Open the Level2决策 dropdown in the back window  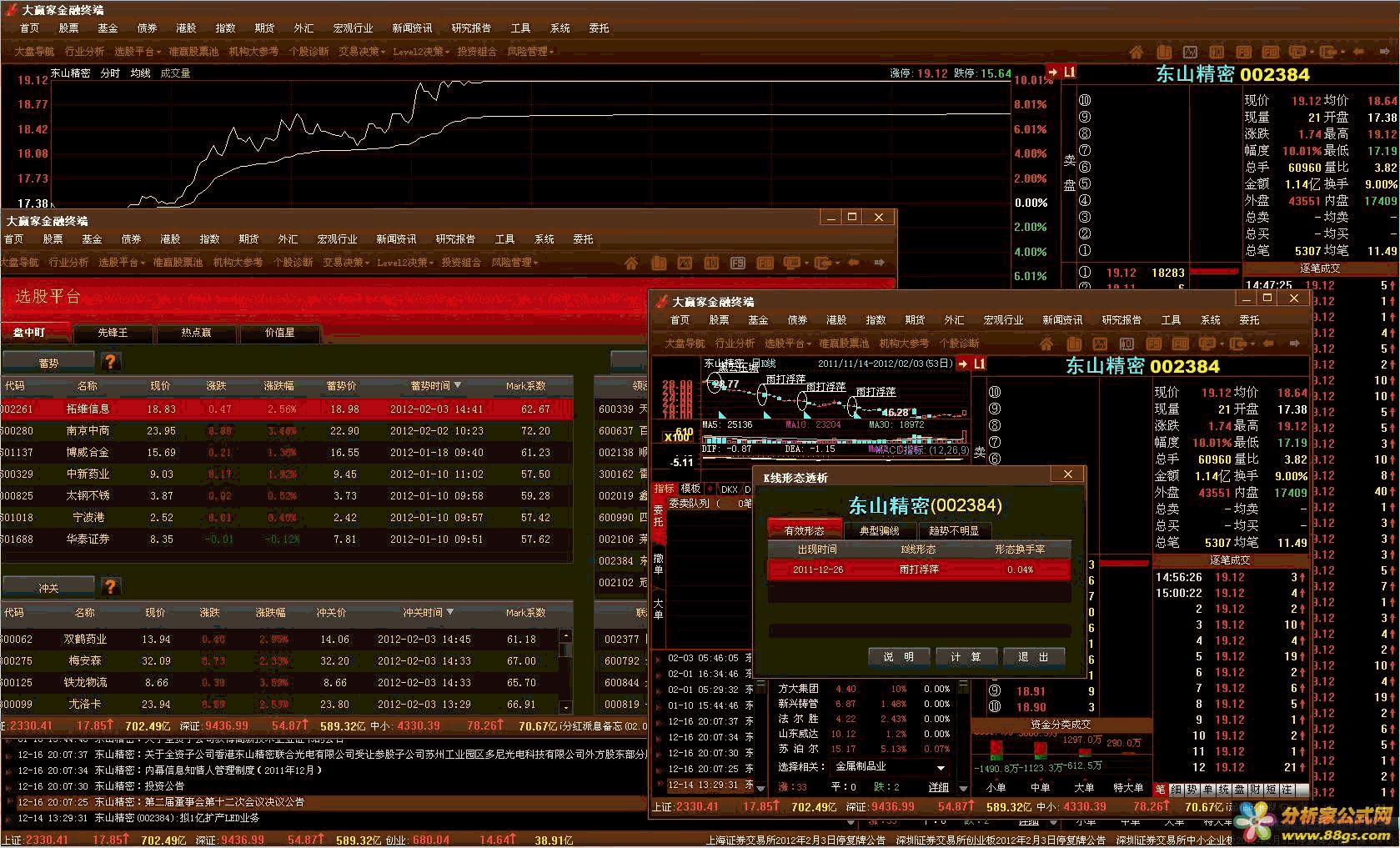click(421, 52)
